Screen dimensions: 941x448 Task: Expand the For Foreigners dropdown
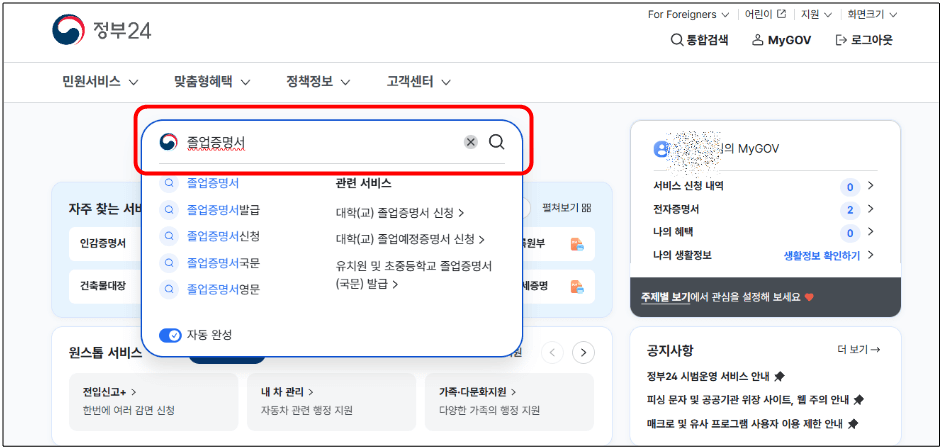[x=688, y=14]
